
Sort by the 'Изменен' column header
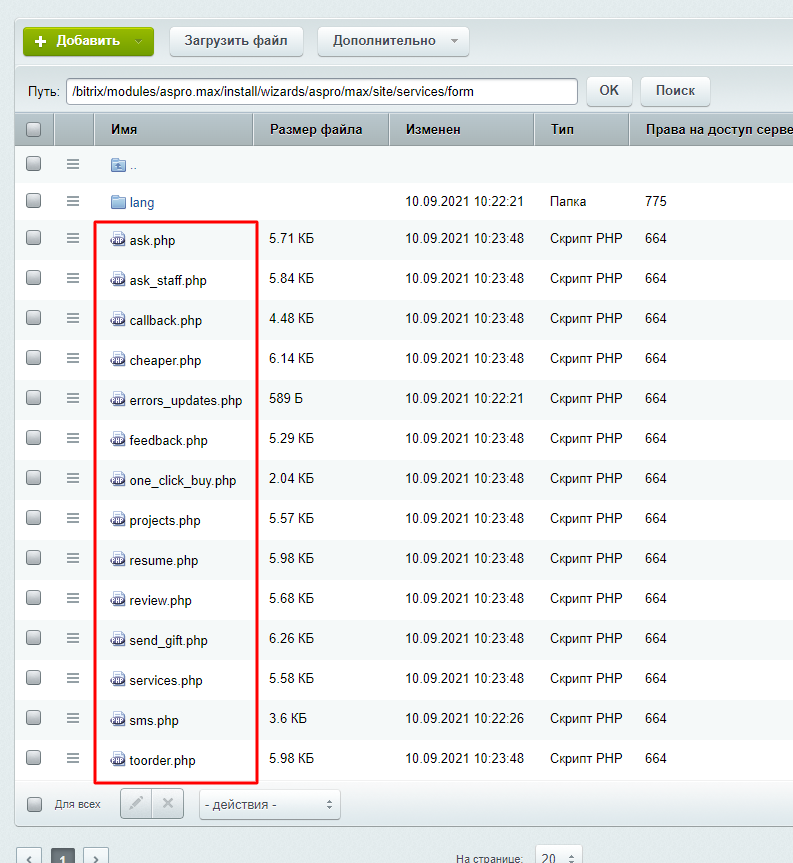433,129
